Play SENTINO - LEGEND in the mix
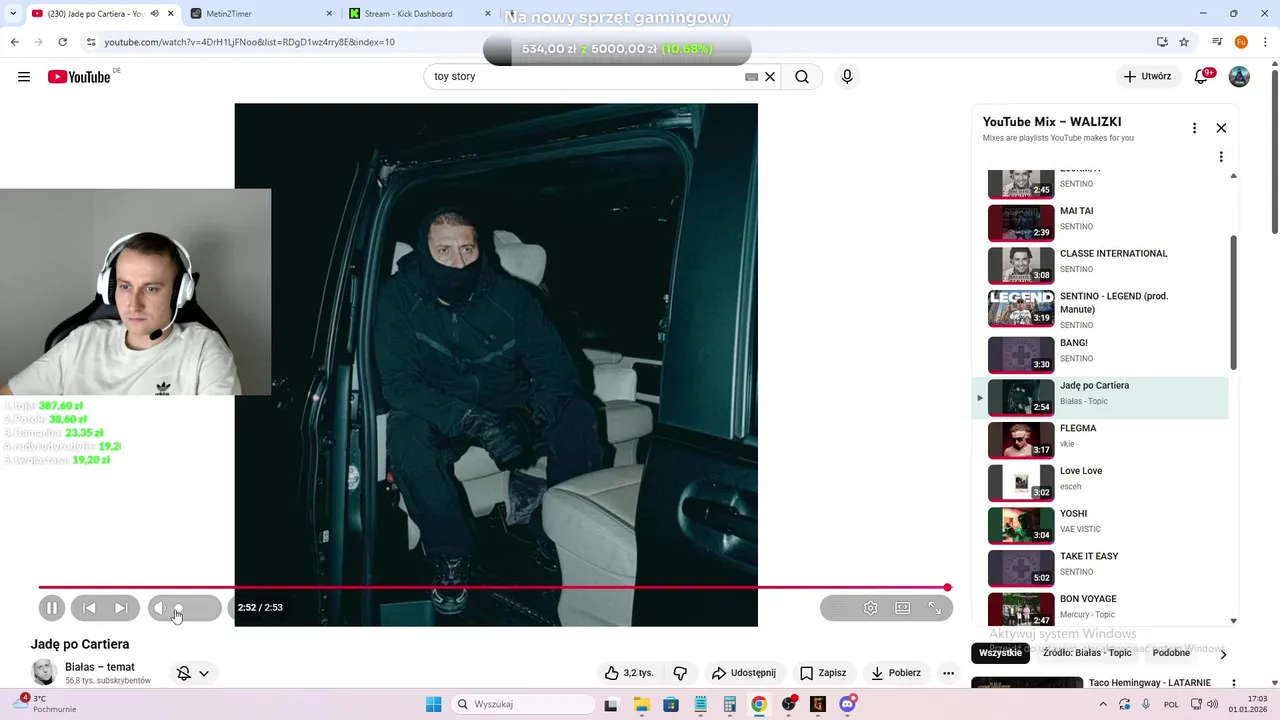 tap(1100, 309)
